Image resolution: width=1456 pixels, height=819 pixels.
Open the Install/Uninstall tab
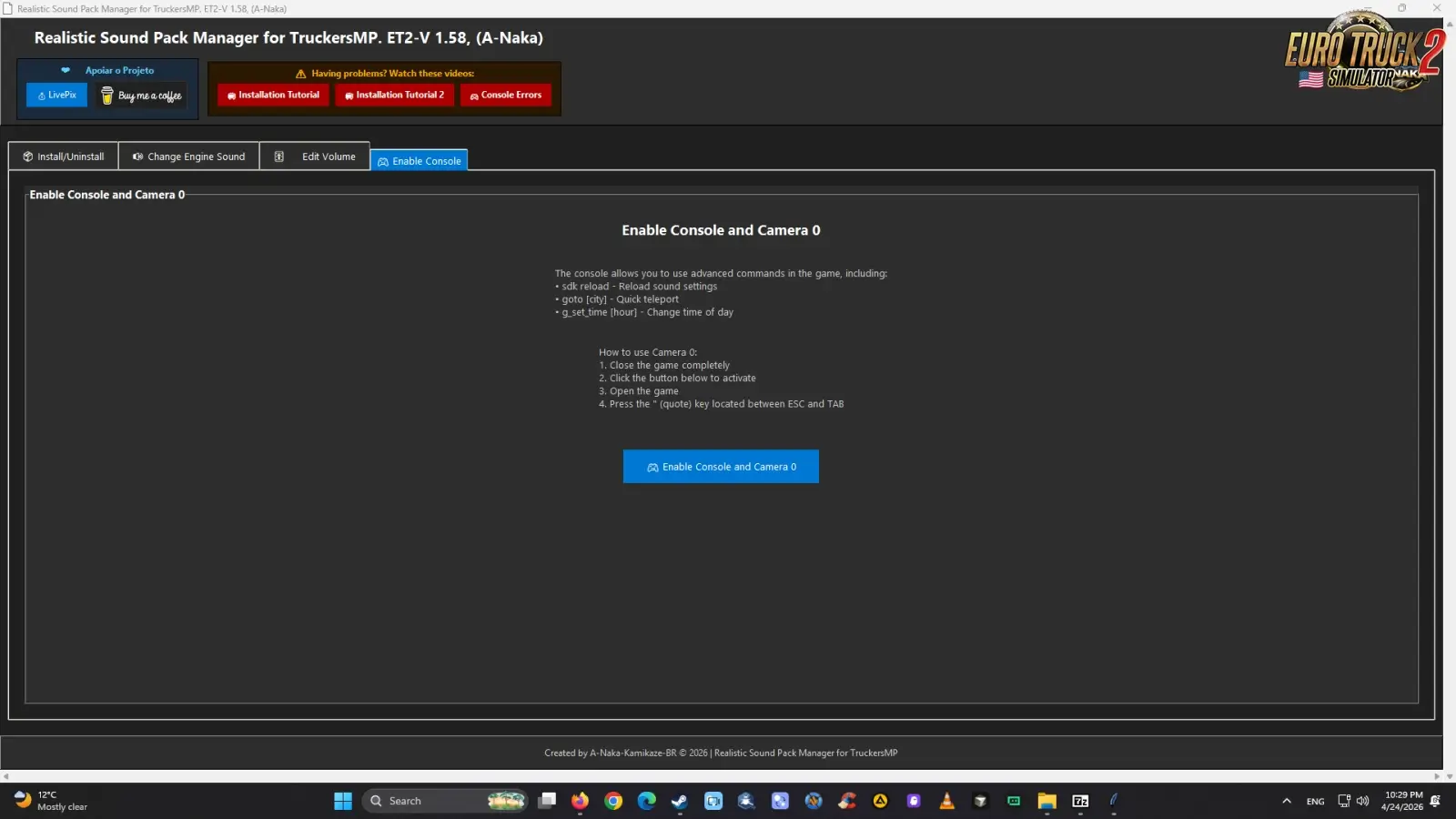(64, 157)
